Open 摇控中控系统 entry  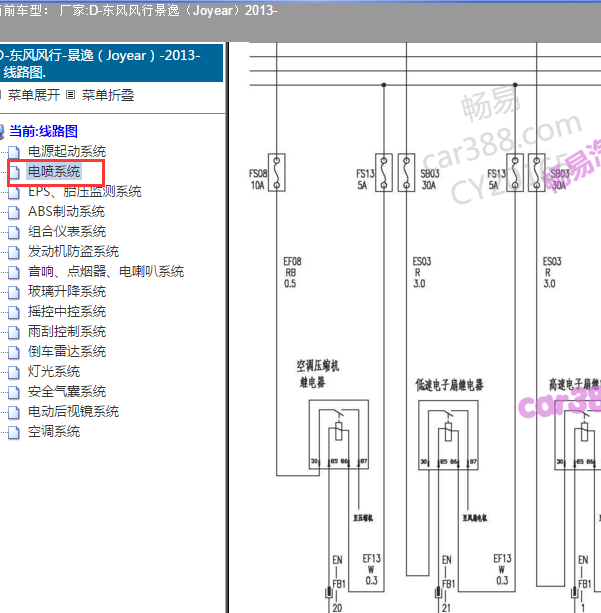click(x=67, y=312)
